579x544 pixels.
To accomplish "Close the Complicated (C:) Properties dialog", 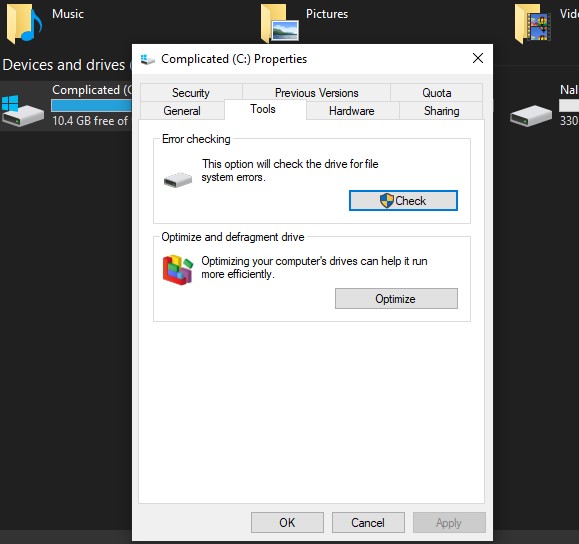I will pyautogui.click(x=478, y=58).
